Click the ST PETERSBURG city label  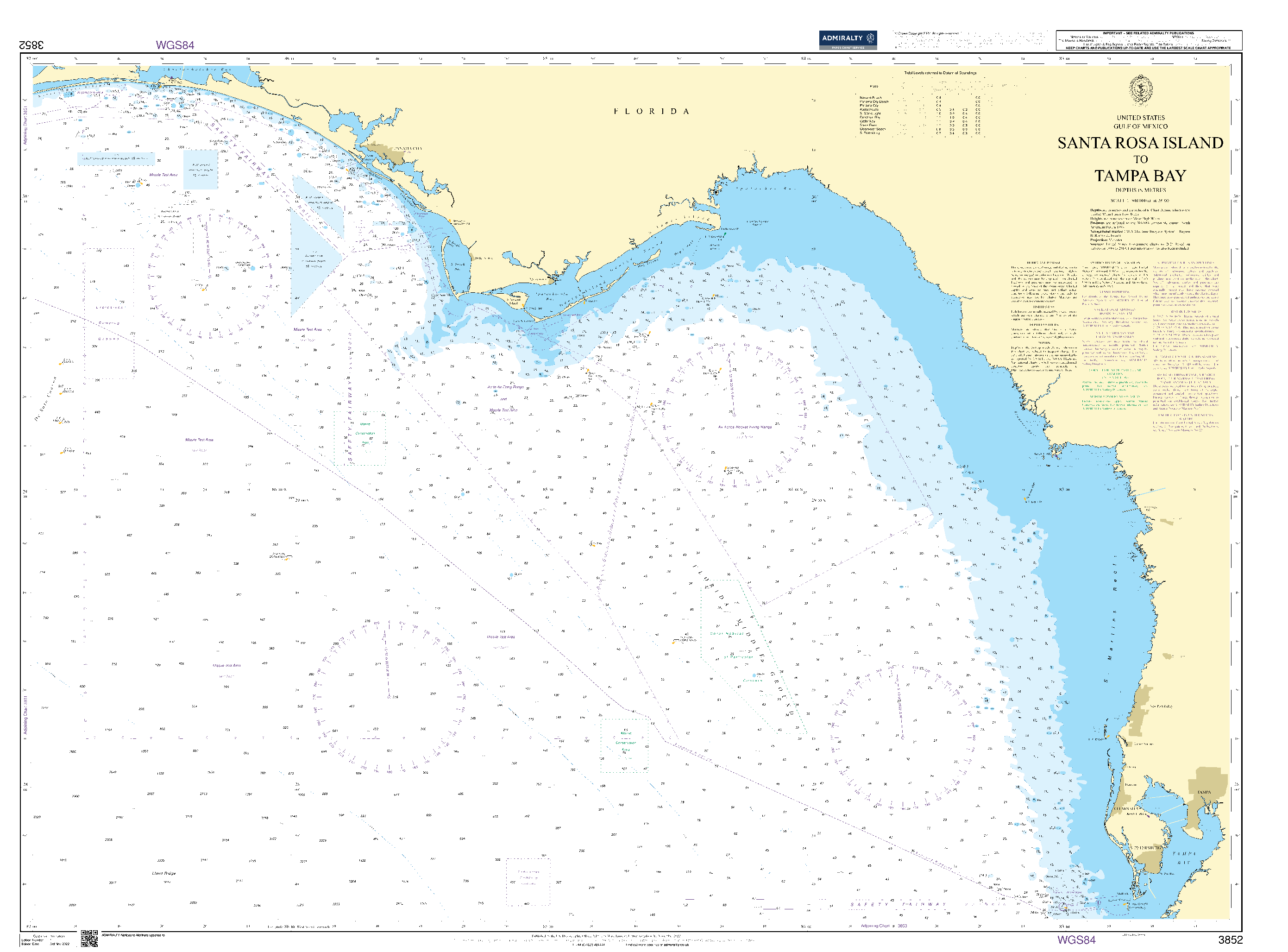tap(1146, 849)
